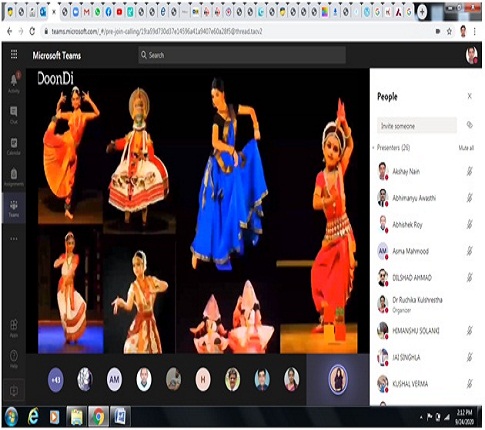The height and width of the screenshot is (430, 485).
Task: Toggle mute icon for Abhishek Roy
Action: point(469,224)
